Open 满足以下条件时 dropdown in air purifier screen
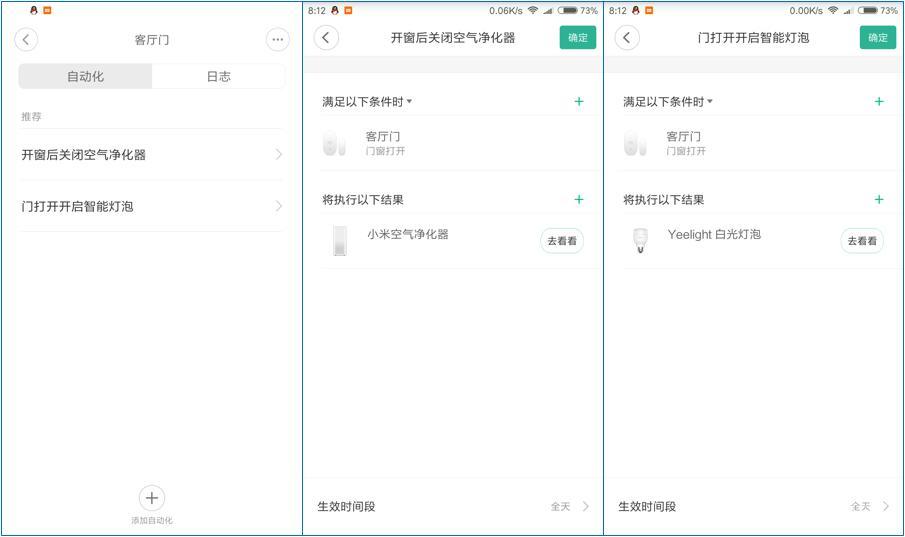The image size is (905, 537). (x=367, y=102)
